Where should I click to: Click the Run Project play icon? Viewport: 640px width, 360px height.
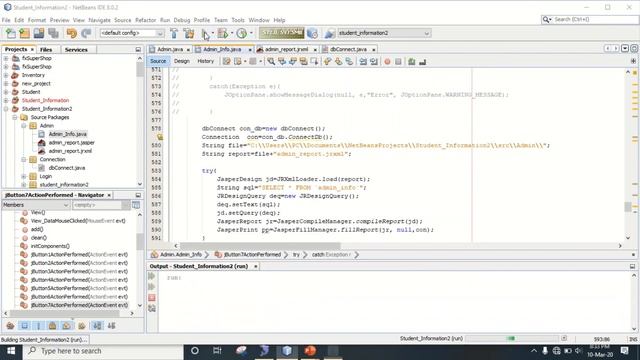(205, 33)
